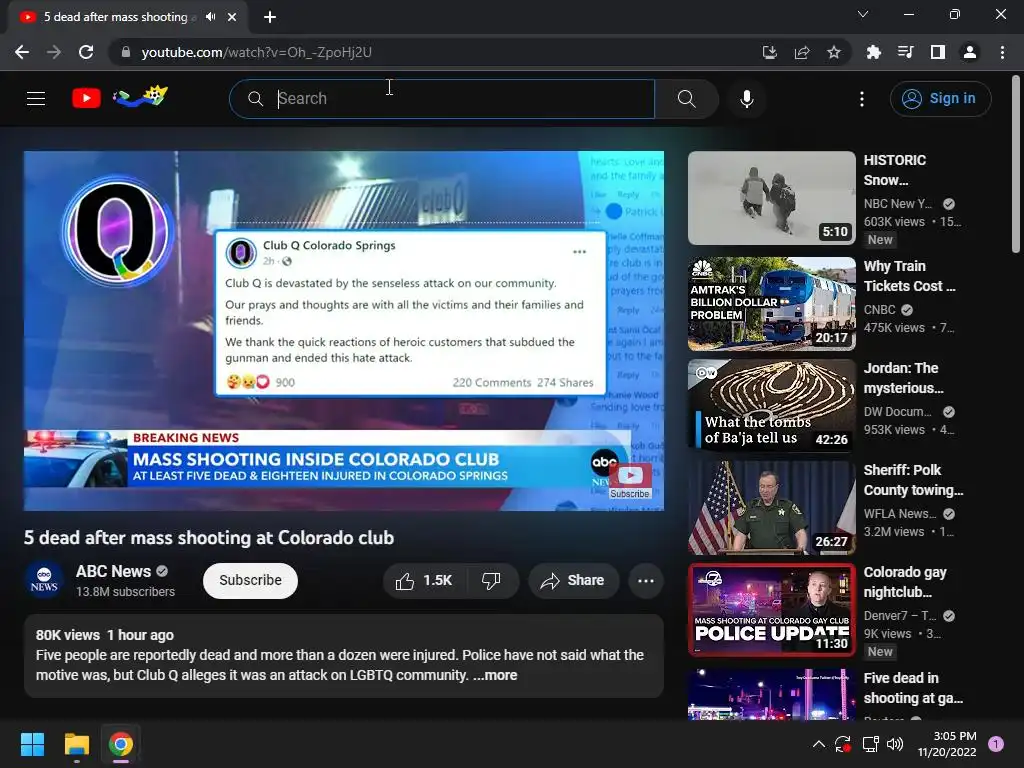This screenshot has width=1024, height=768.
Task: Click Subscribe watermark in video corner
Action: [630, 481]
